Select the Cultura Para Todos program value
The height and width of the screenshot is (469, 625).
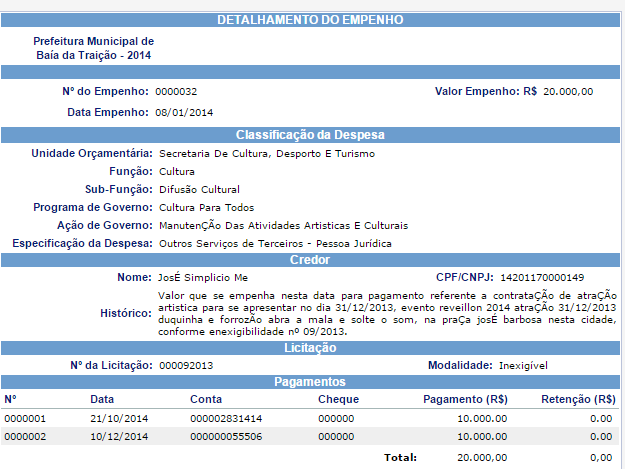point(206,207)
